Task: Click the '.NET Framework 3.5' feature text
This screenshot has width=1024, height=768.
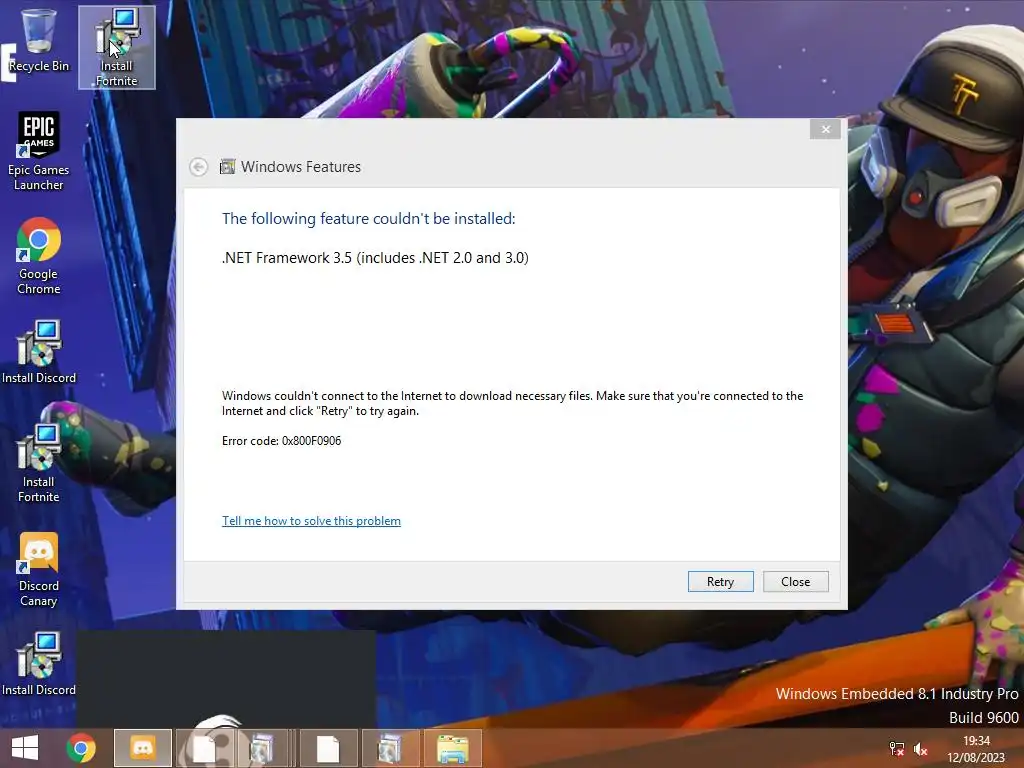Action: [375, 258]
